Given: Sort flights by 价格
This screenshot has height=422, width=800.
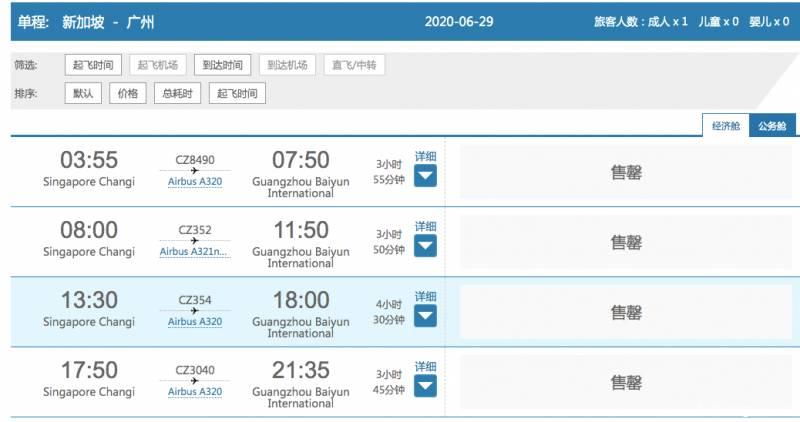Looking at the screenshot, I should point(128,94).
